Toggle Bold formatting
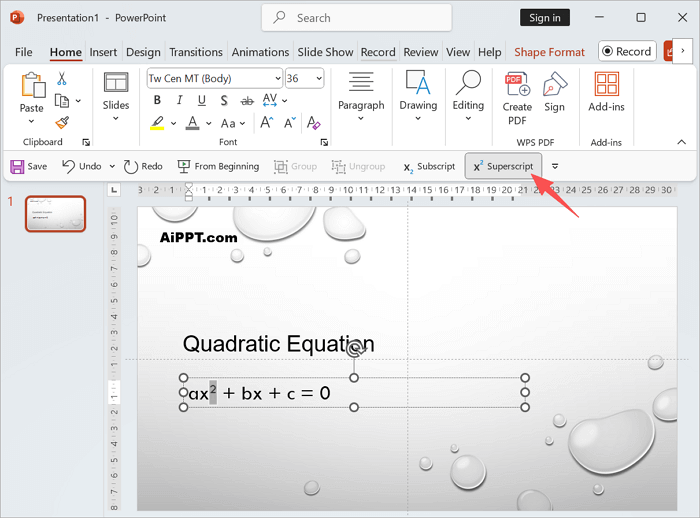Screen dimensions: 700x518 [157, 100]
